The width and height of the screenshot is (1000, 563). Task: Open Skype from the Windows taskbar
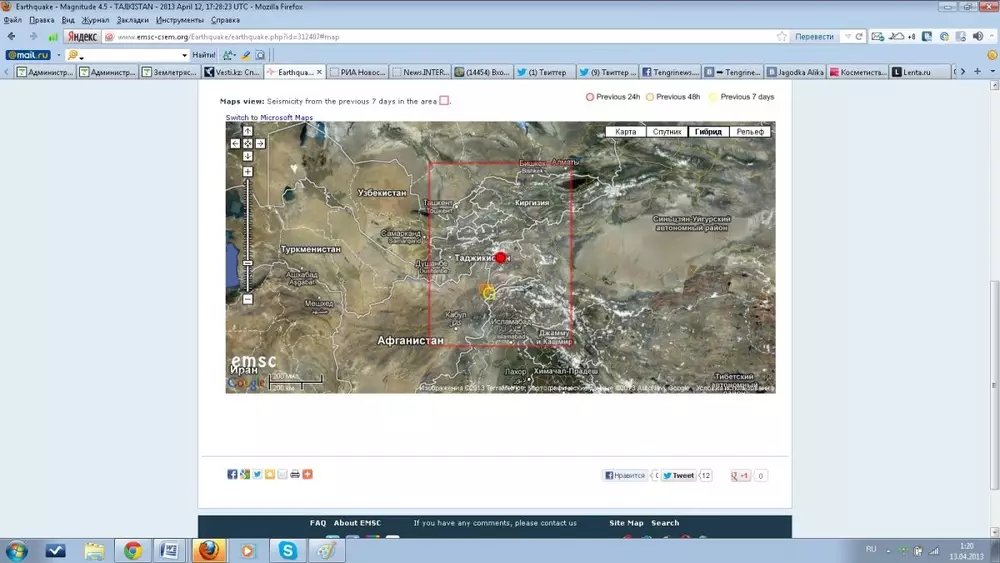288,550
